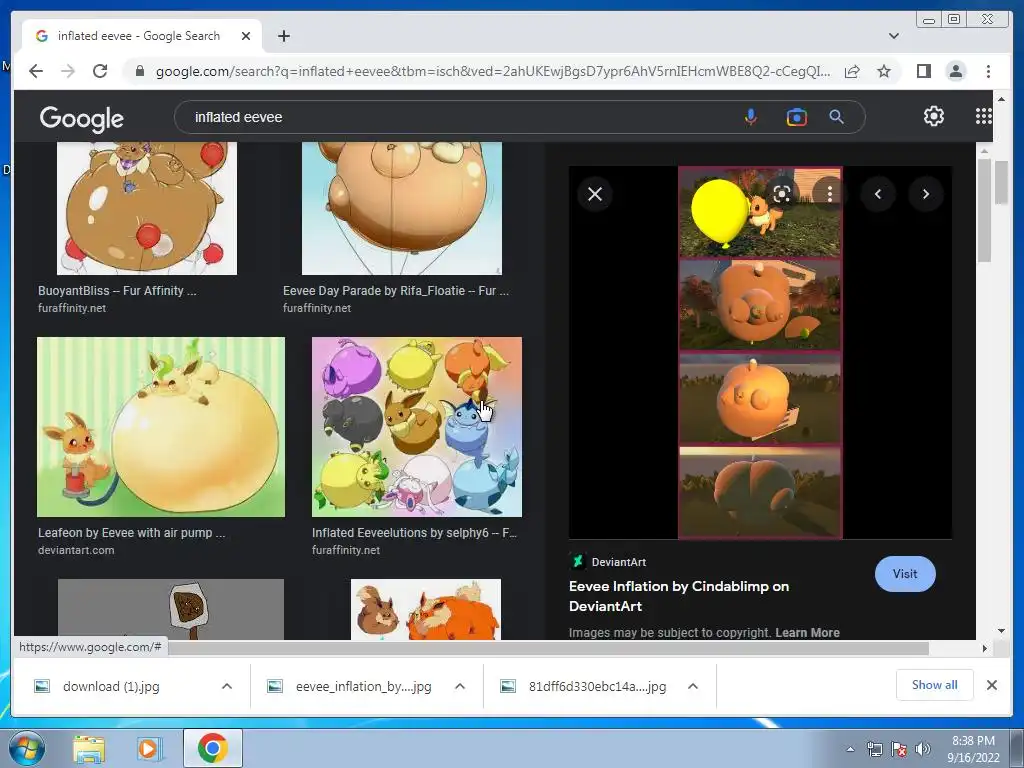Click Inflated Eeveelutions by selphy6 caption
The image size is (1024, 768).
tap(414, 532)
